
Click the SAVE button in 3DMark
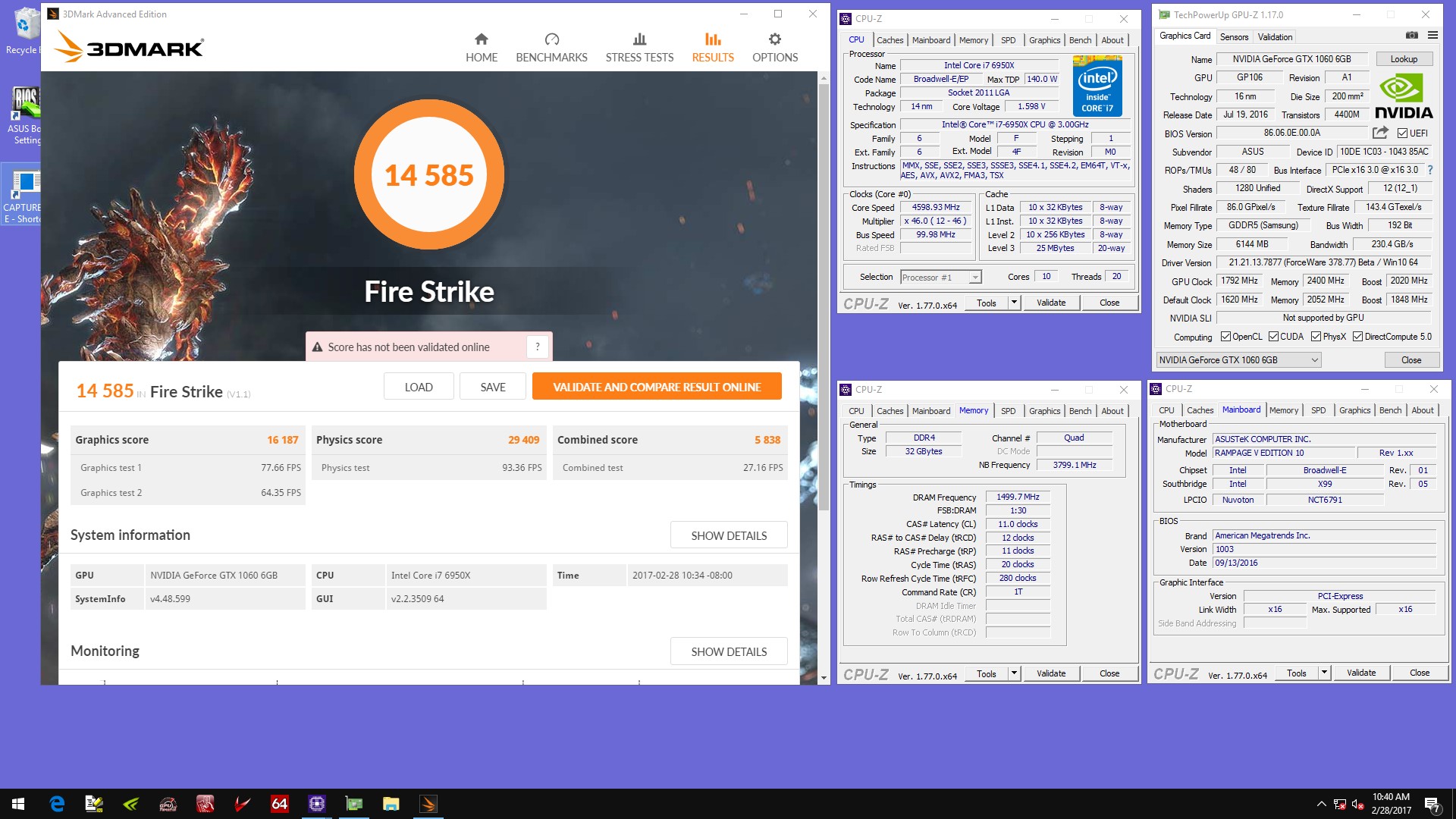(493, 387)
